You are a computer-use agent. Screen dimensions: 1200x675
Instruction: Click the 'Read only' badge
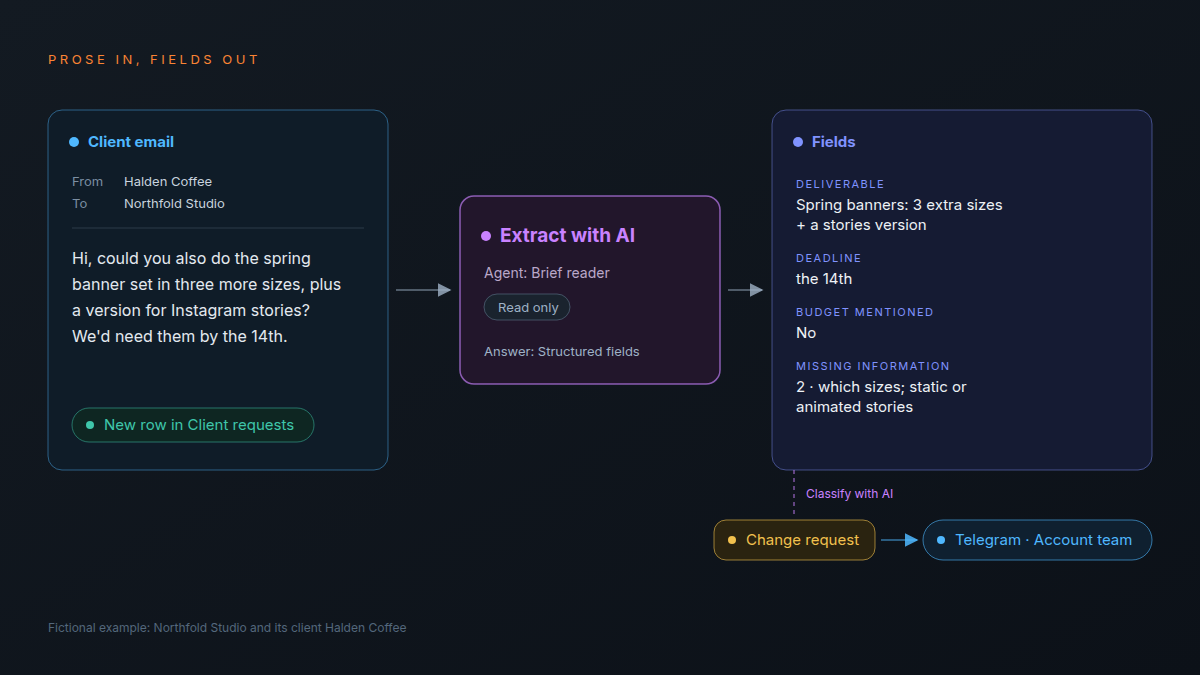click(x=527, y=307)
